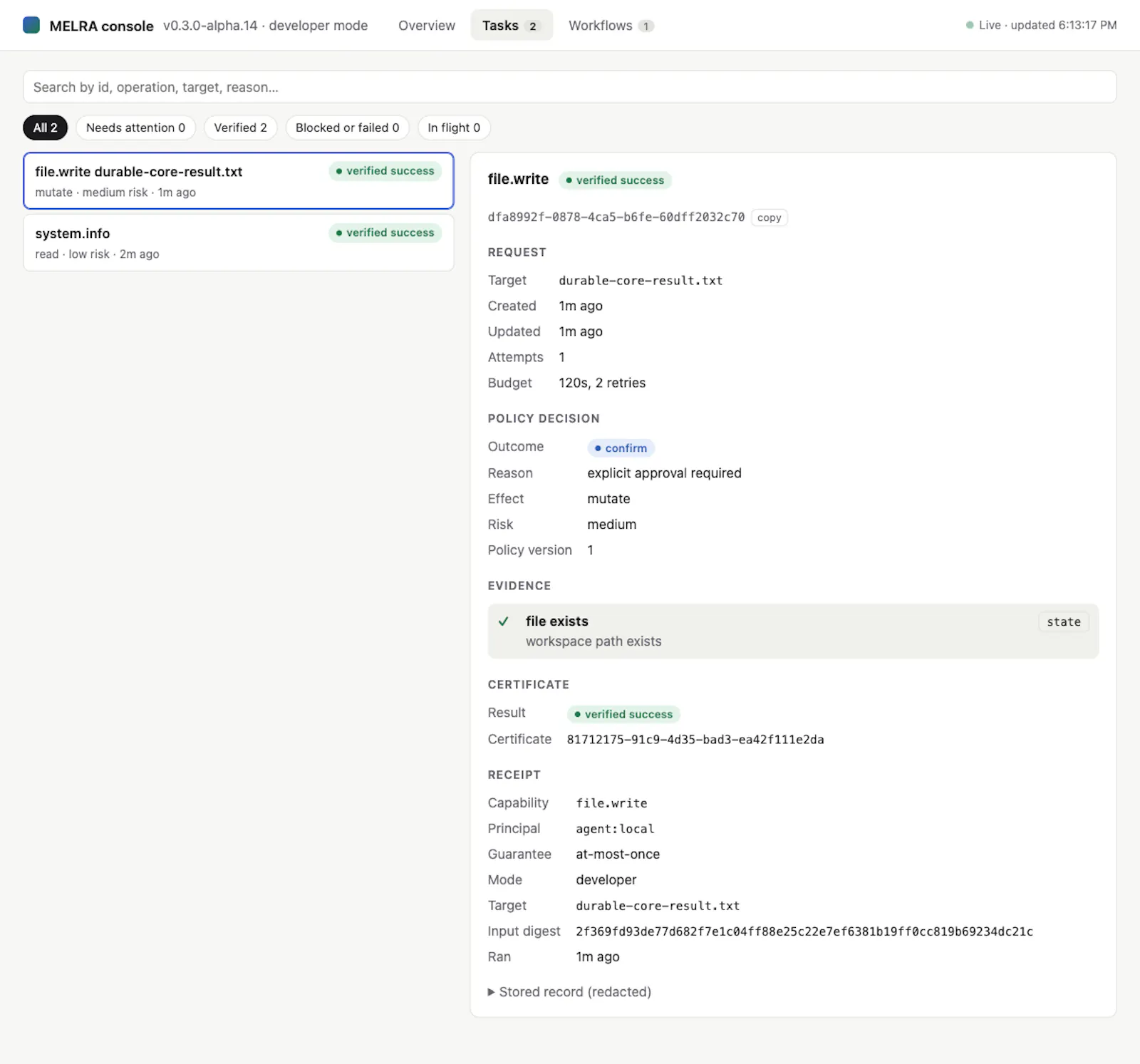This screenshot has width=1140, height=1064.
Task: Show In flight 0 tasks
Action: [x=454, y=128]
